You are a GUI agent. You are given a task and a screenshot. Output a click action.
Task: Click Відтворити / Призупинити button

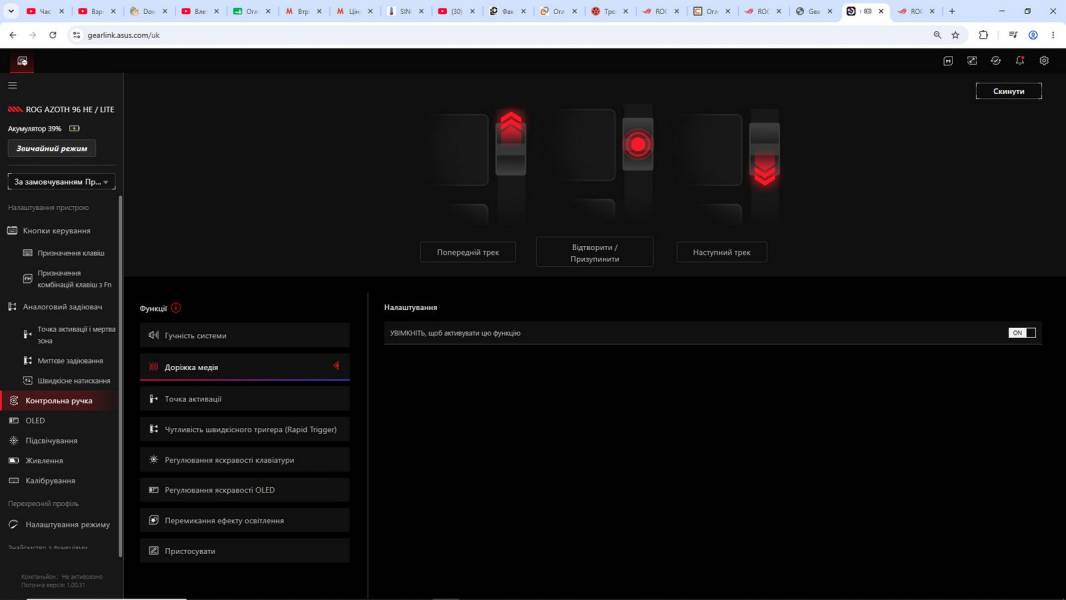595,253
